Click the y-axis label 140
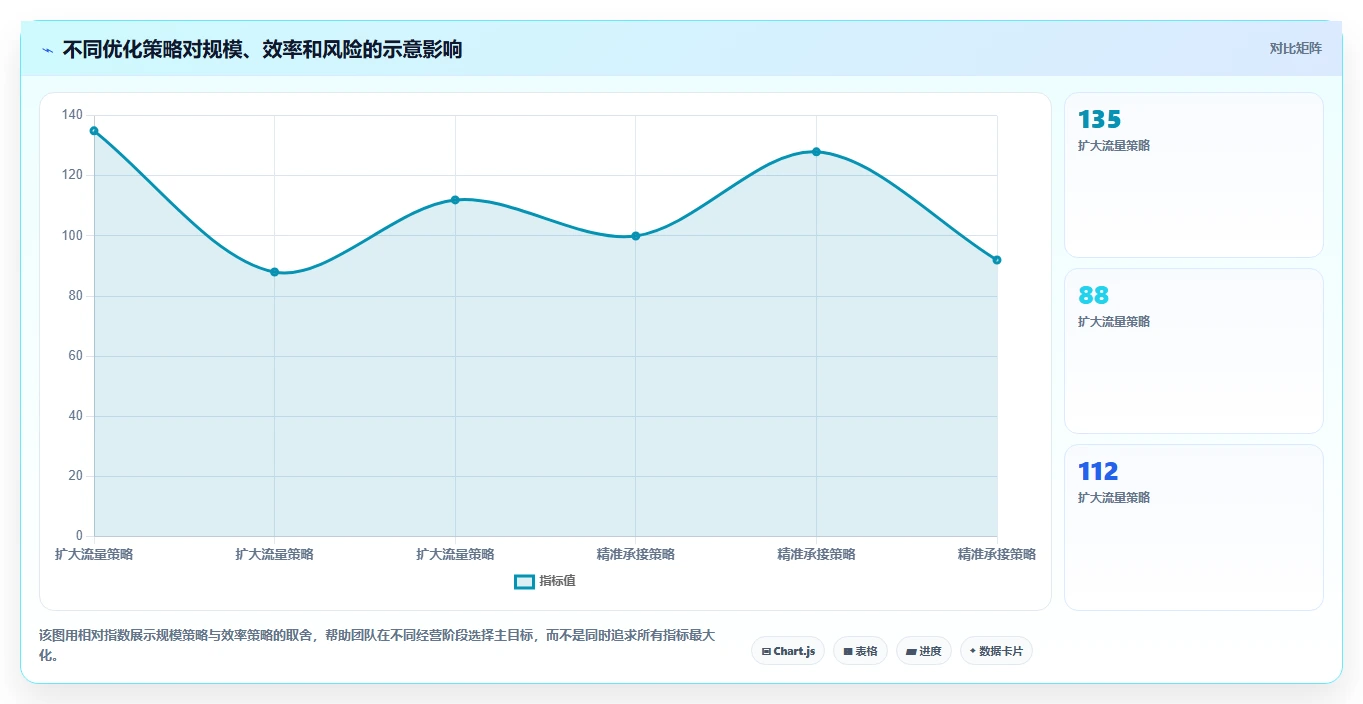Image resolution: width=1363 pixels, height=704 pixels. (x=72, y=115)
